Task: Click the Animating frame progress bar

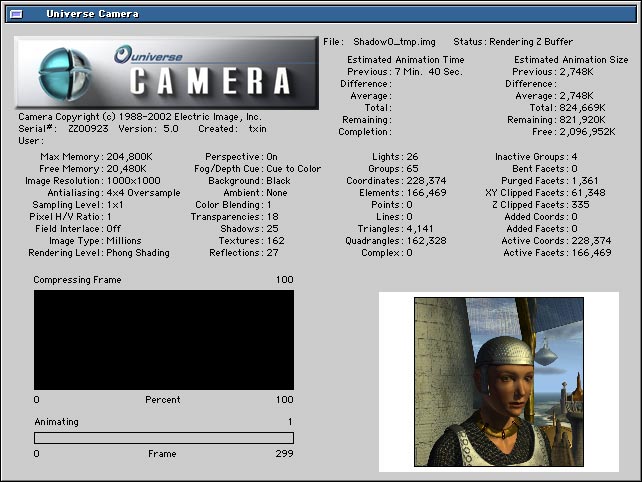Action: pos(164,438)
